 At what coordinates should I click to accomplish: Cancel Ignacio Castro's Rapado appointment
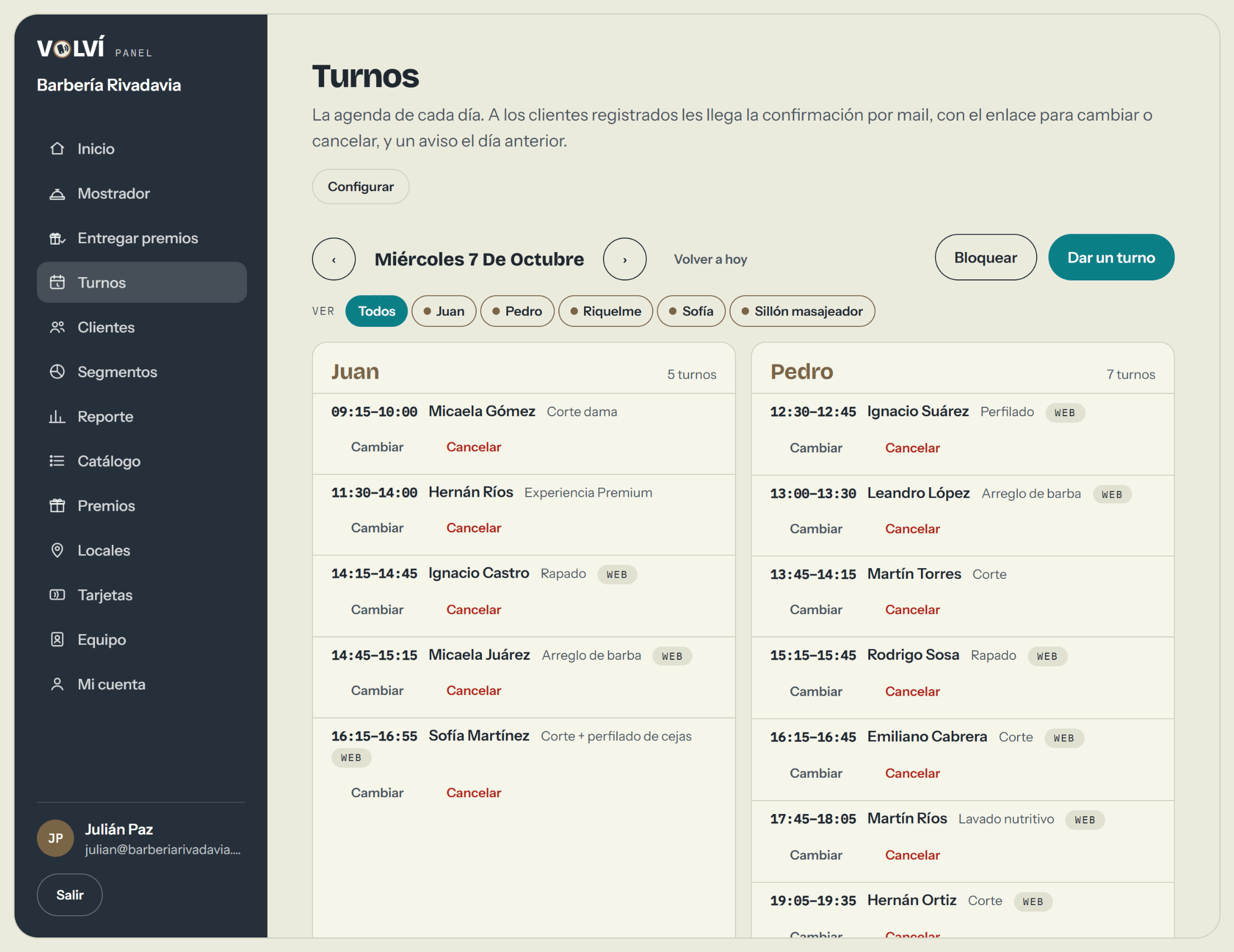coord(474,610)
